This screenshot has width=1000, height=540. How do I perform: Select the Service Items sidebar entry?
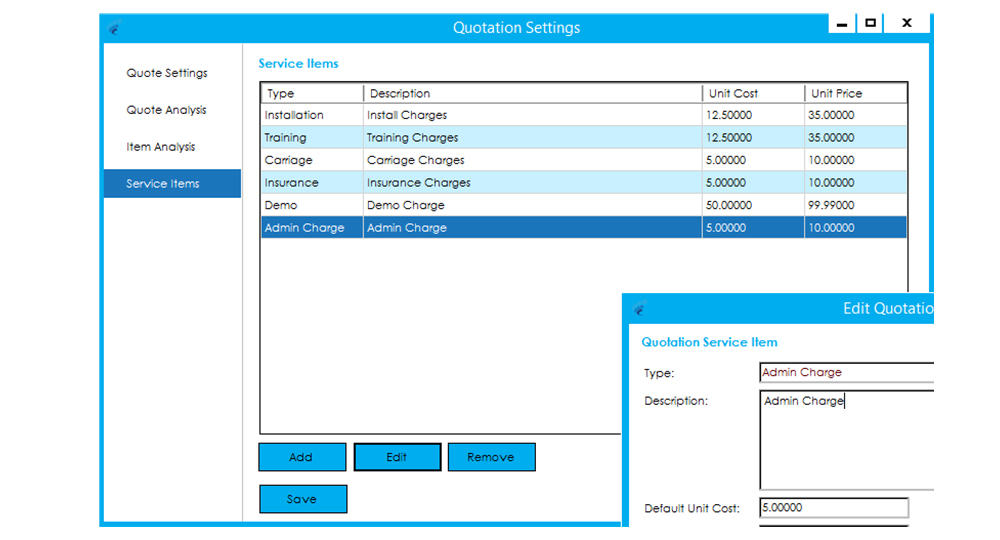[x=172, y=184]
